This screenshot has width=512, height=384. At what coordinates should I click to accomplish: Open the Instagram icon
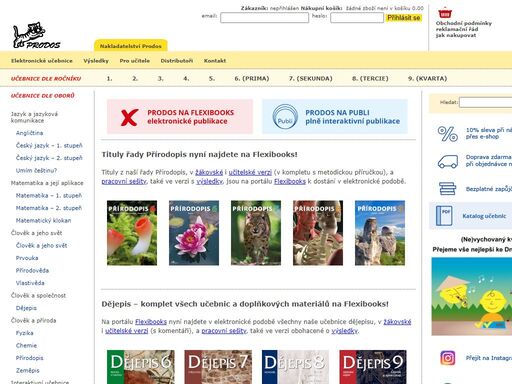coord(447,358)
